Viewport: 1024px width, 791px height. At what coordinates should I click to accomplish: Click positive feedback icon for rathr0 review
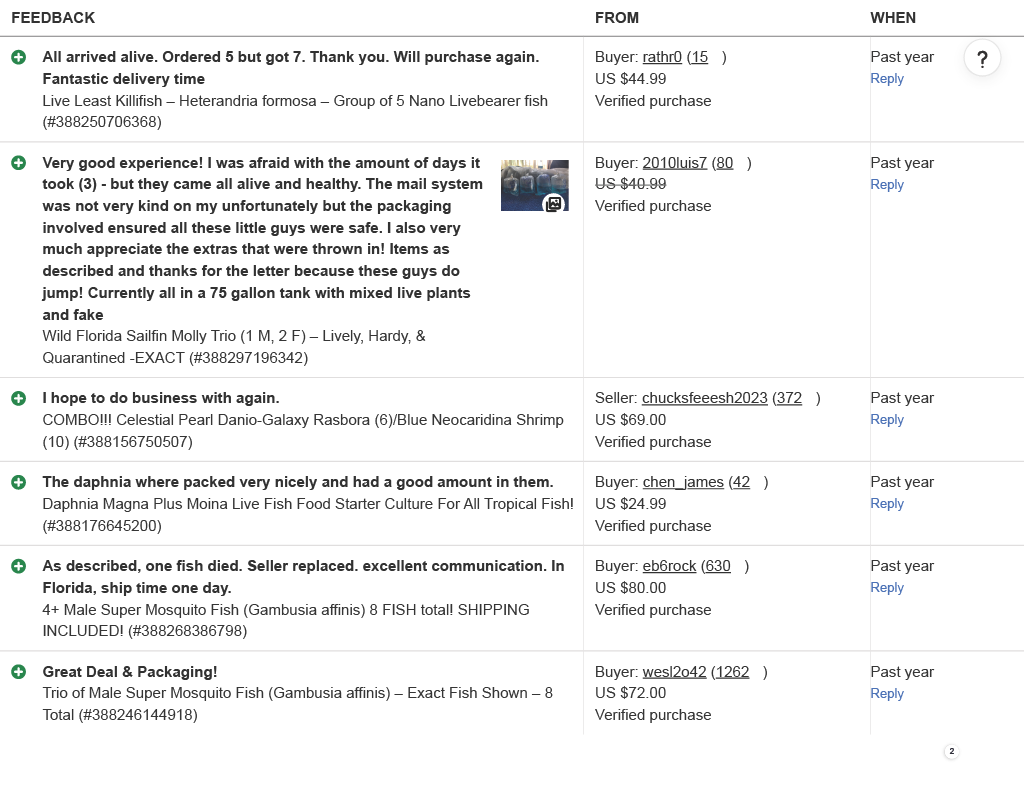click(19, 57)
